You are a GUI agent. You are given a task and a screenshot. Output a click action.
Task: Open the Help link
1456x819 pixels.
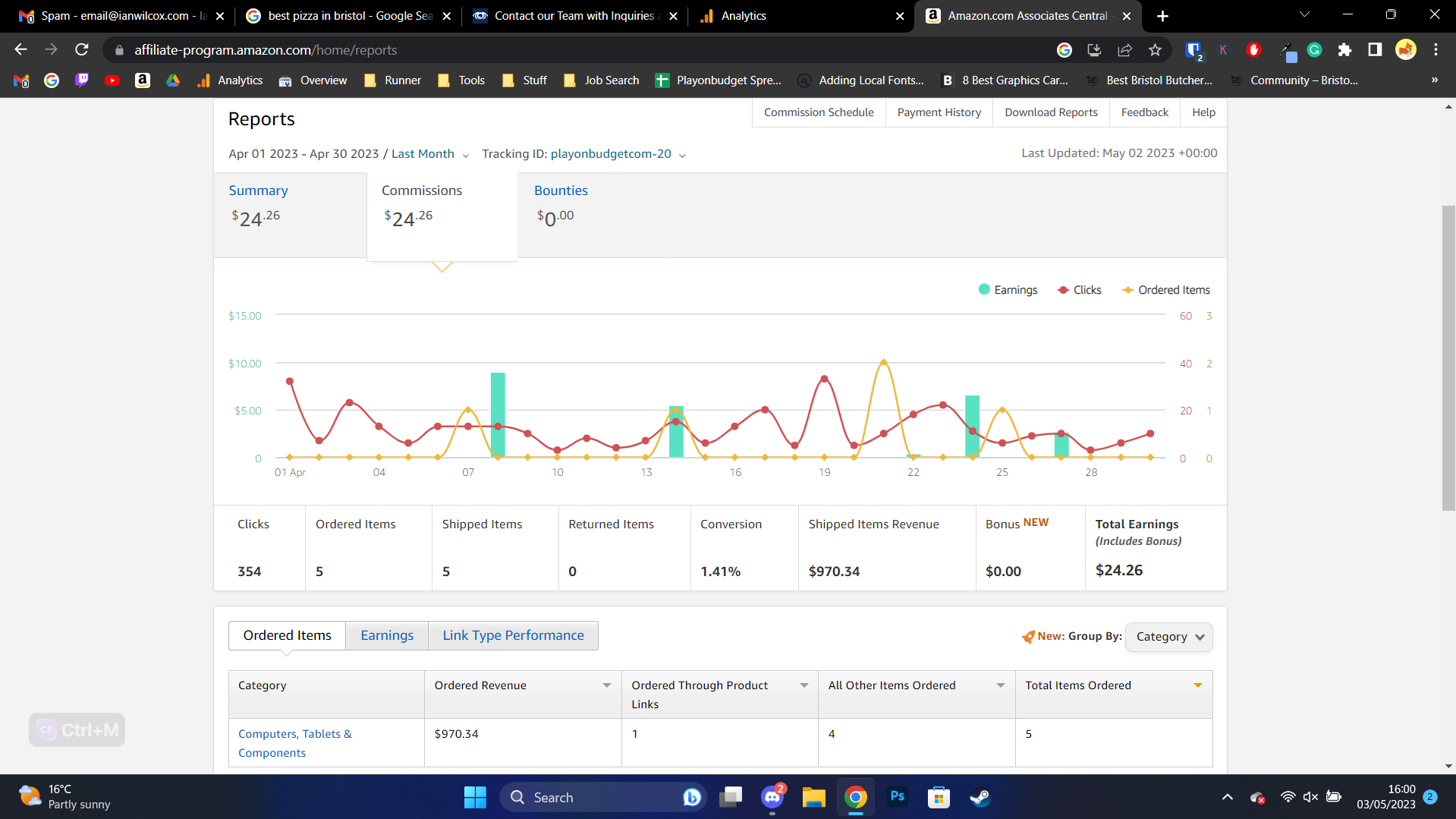point(1203,112)
